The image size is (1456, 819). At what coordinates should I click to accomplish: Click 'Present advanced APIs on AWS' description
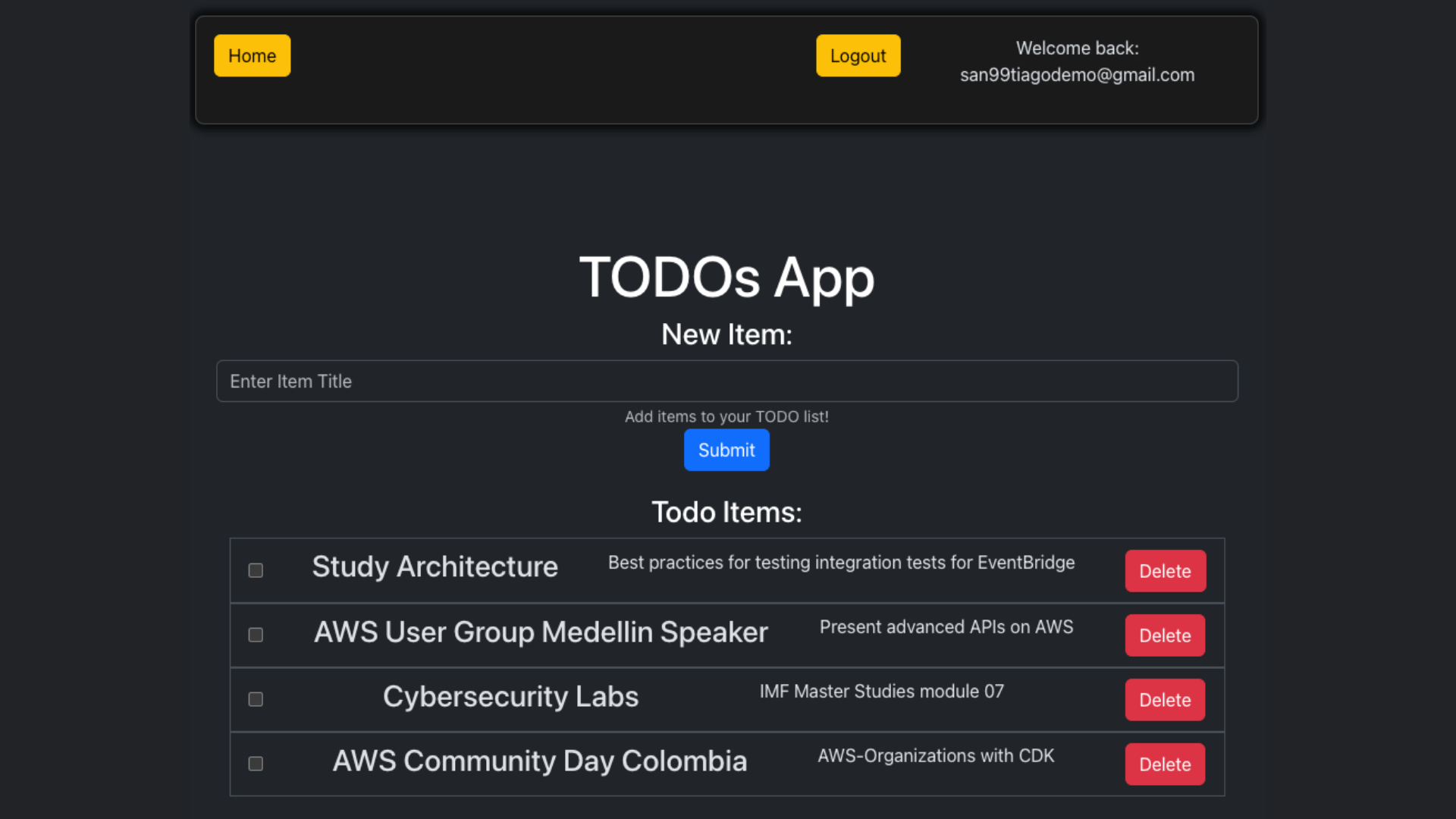pyautogui.click(x=946, y=627)
